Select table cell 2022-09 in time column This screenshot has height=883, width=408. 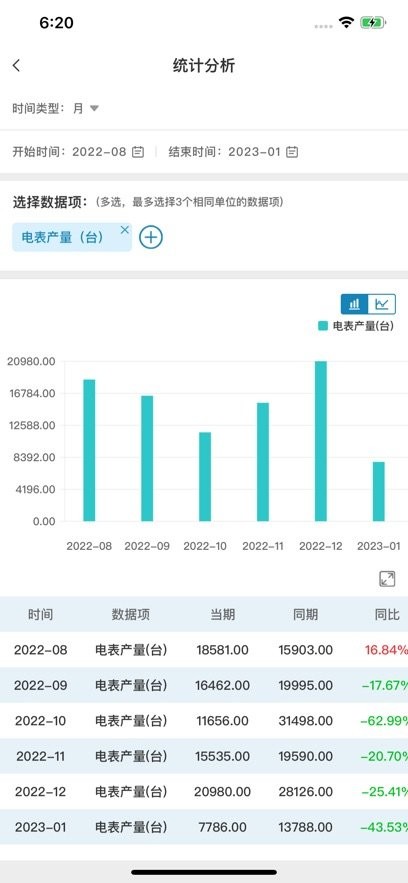pos(41,685)
